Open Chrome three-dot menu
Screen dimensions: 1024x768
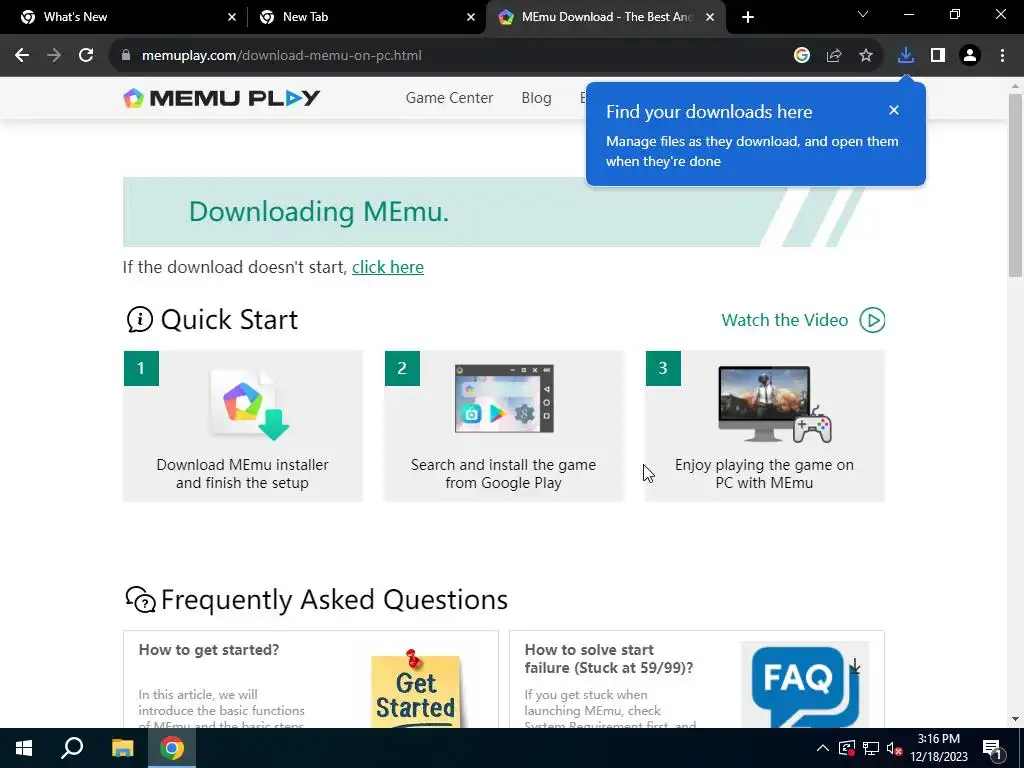1002,56
